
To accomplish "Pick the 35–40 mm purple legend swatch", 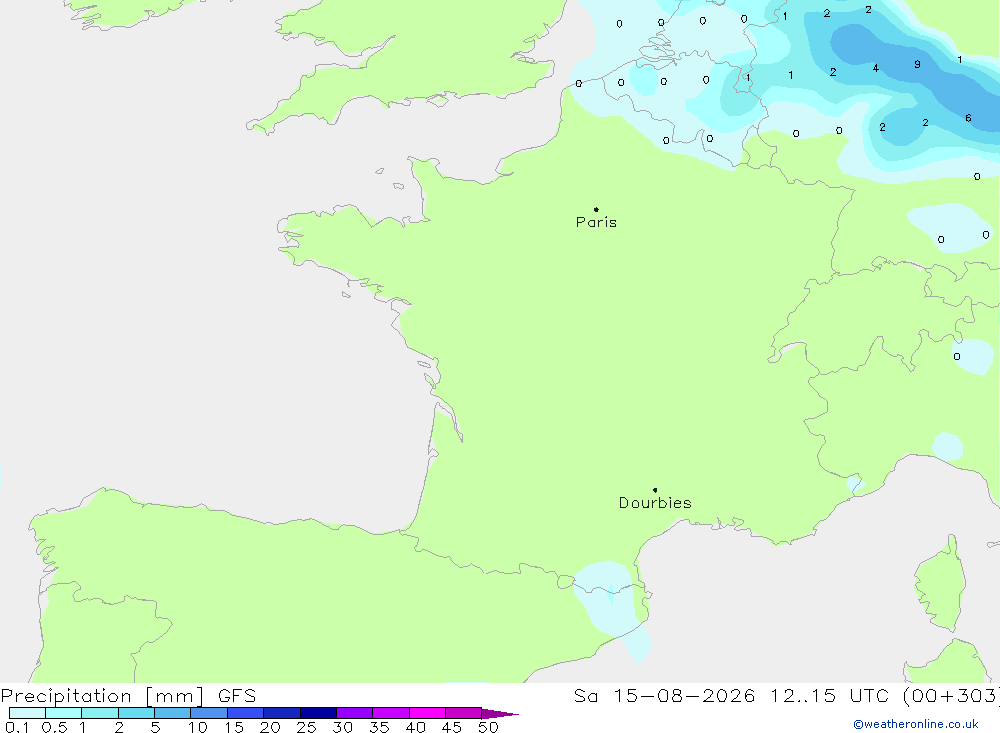I will pos(391,713).
